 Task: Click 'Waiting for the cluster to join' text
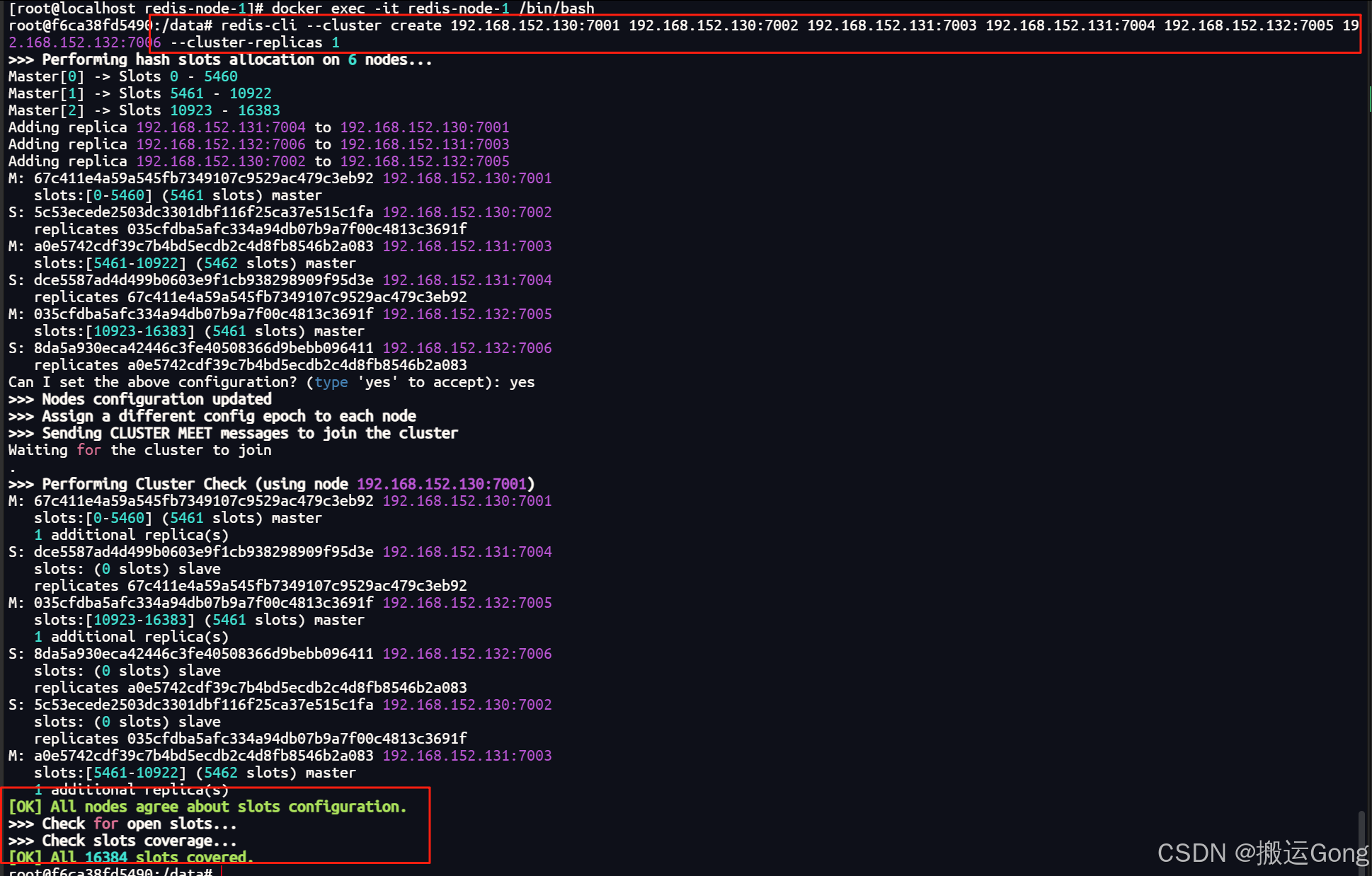[139, 450]
